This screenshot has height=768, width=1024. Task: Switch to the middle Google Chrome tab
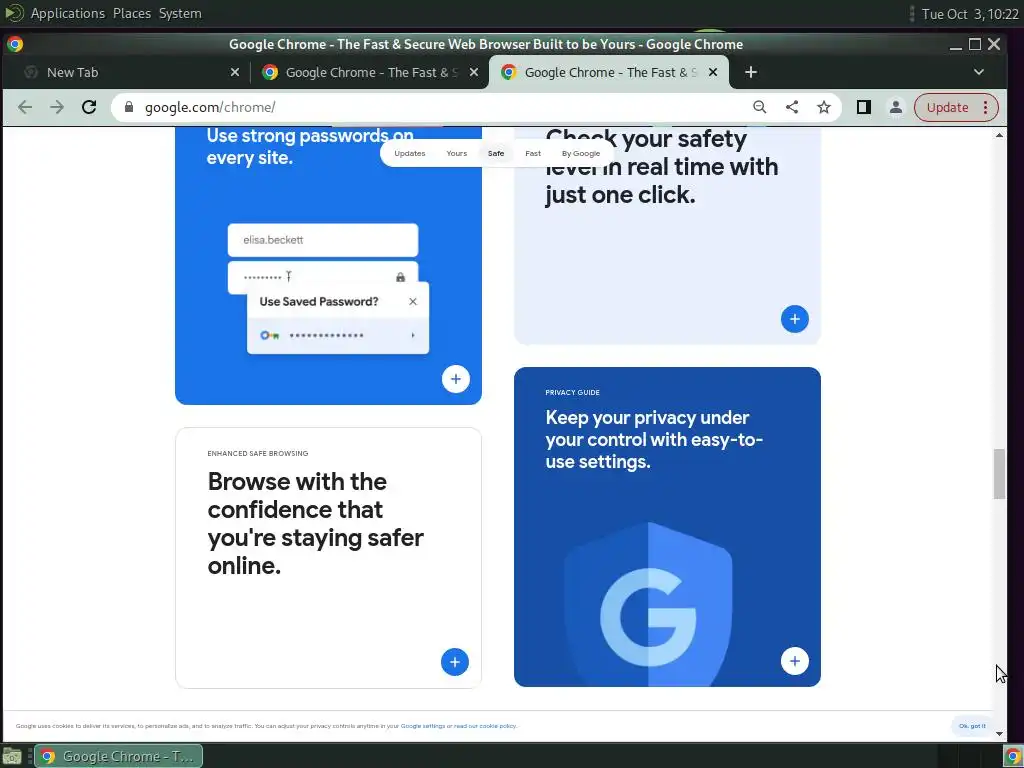click(x=368, y=72)
